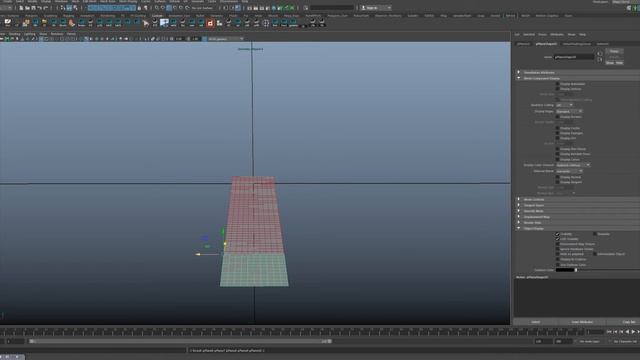Viewport: 640px width, 360px height.
Task: Click the orange 'd' icon on the shelf
Action: (210, 23)
